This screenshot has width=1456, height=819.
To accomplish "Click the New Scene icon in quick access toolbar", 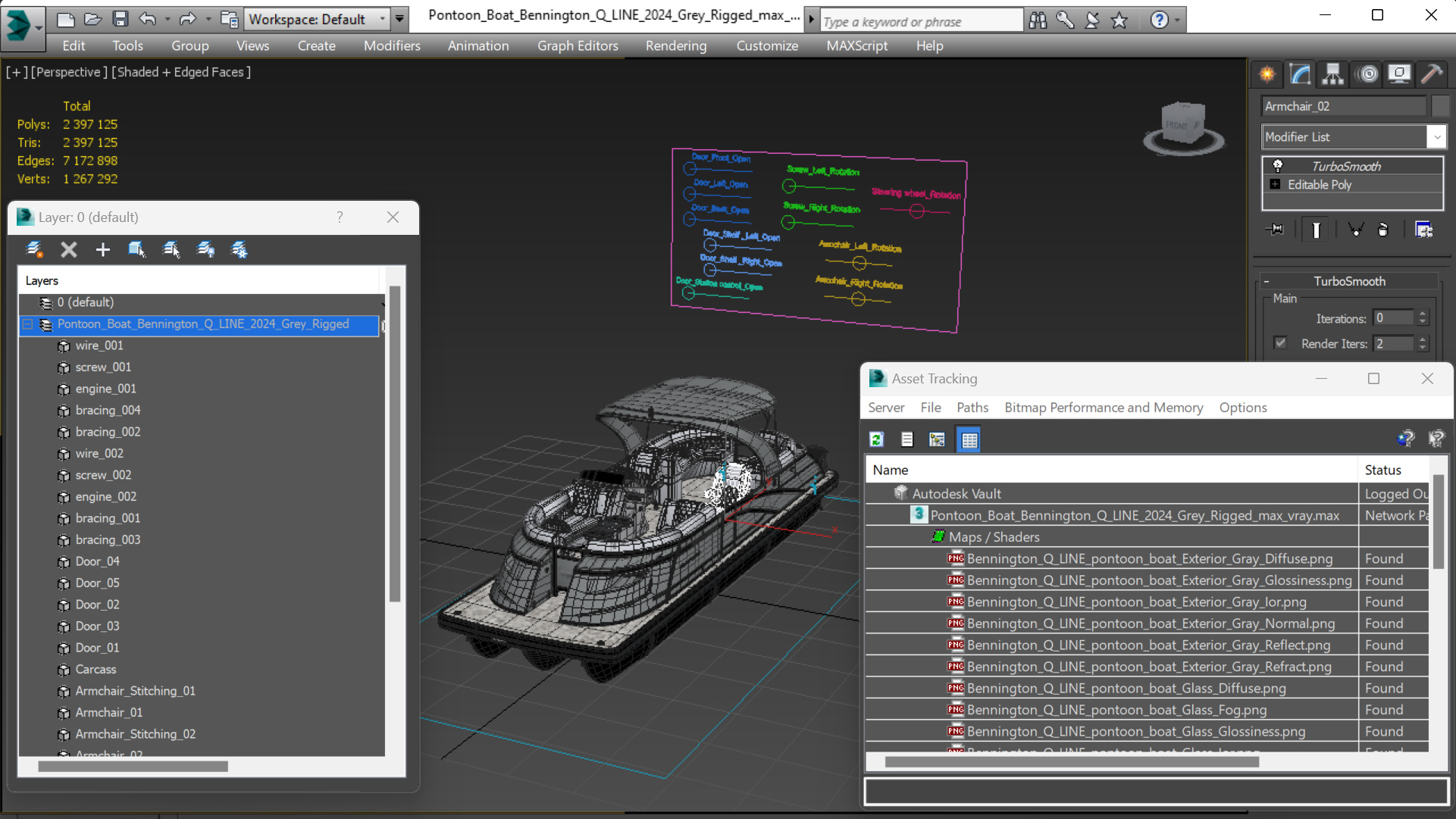I will point(66,19).
